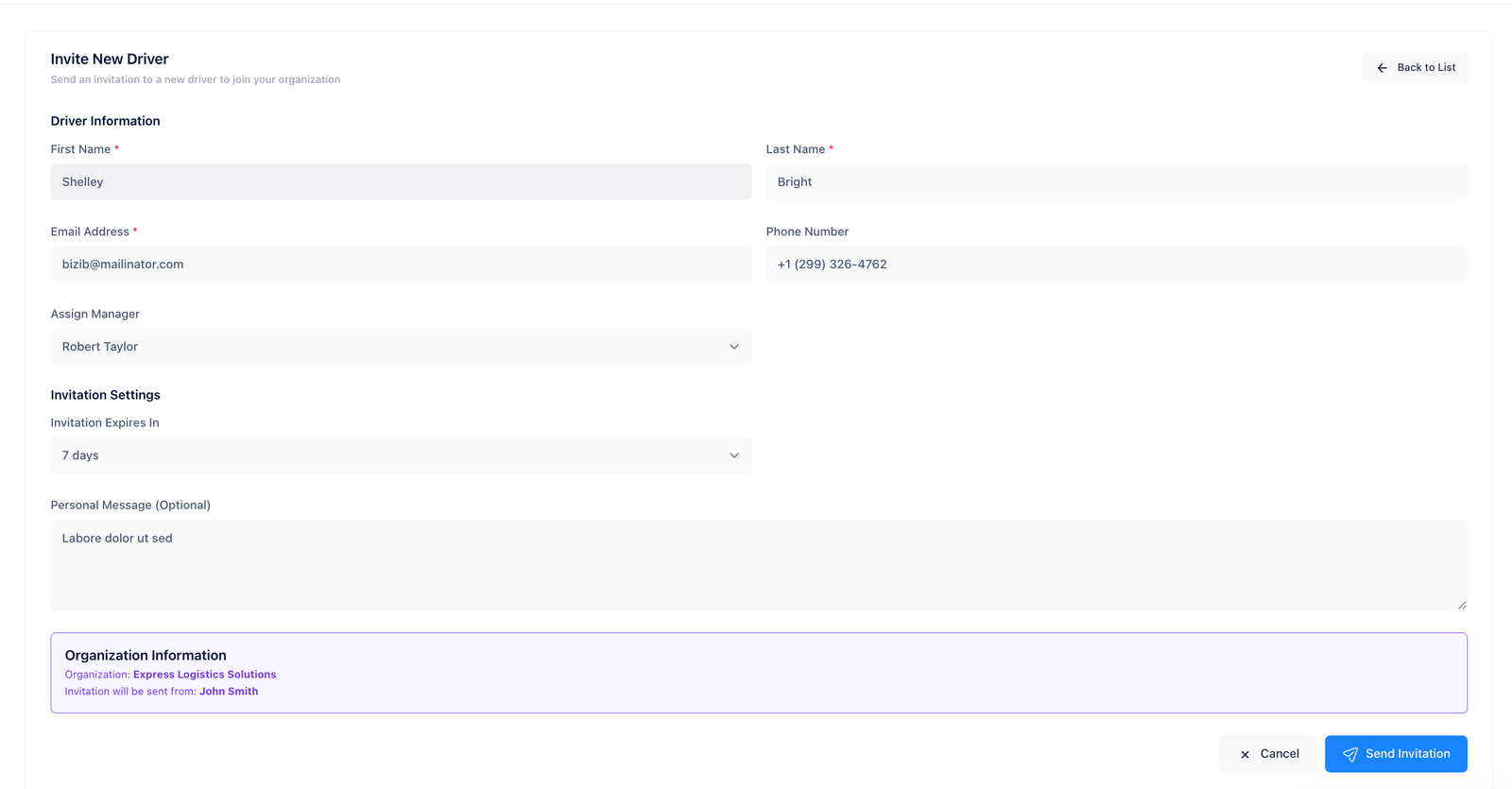Click inside the Personal Message textarea
Screen dimensions: 1512x789
pyautogui.click(x=758, y=565)
